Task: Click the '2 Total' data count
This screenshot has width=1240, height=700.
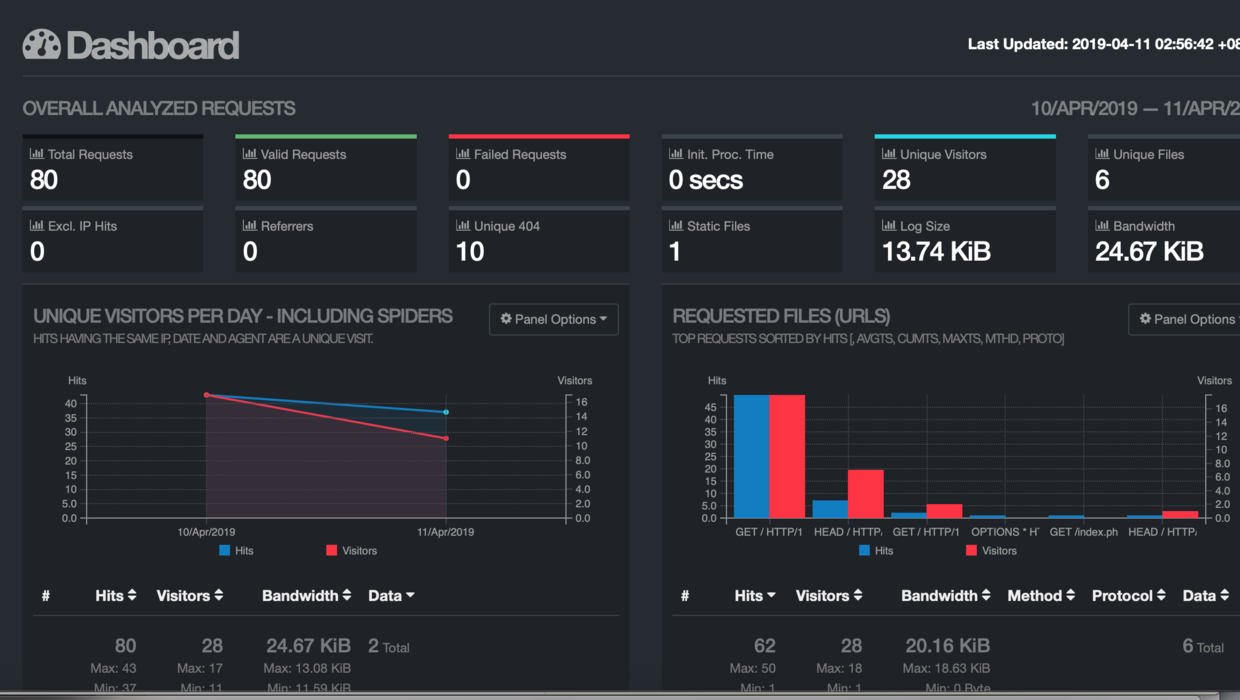Action: click(x=389, y=647)
